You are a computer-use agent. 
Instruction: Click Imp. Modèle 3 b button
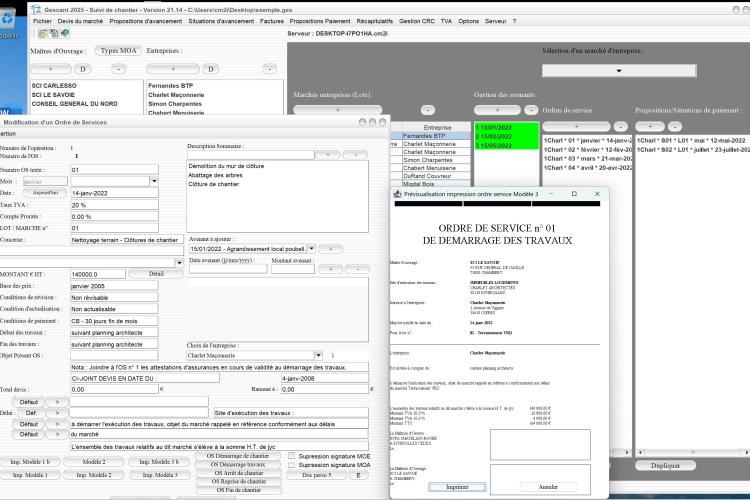coord(159,462)
